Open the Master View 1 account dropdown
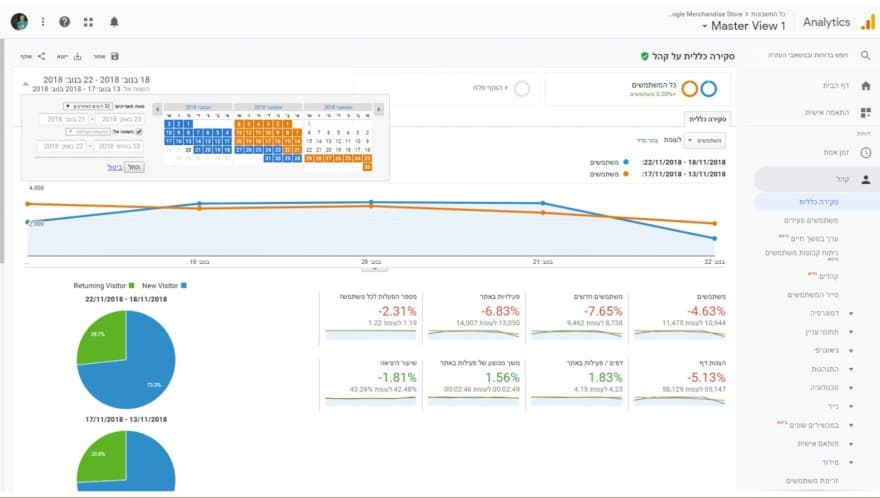 [x=744, y=26]
